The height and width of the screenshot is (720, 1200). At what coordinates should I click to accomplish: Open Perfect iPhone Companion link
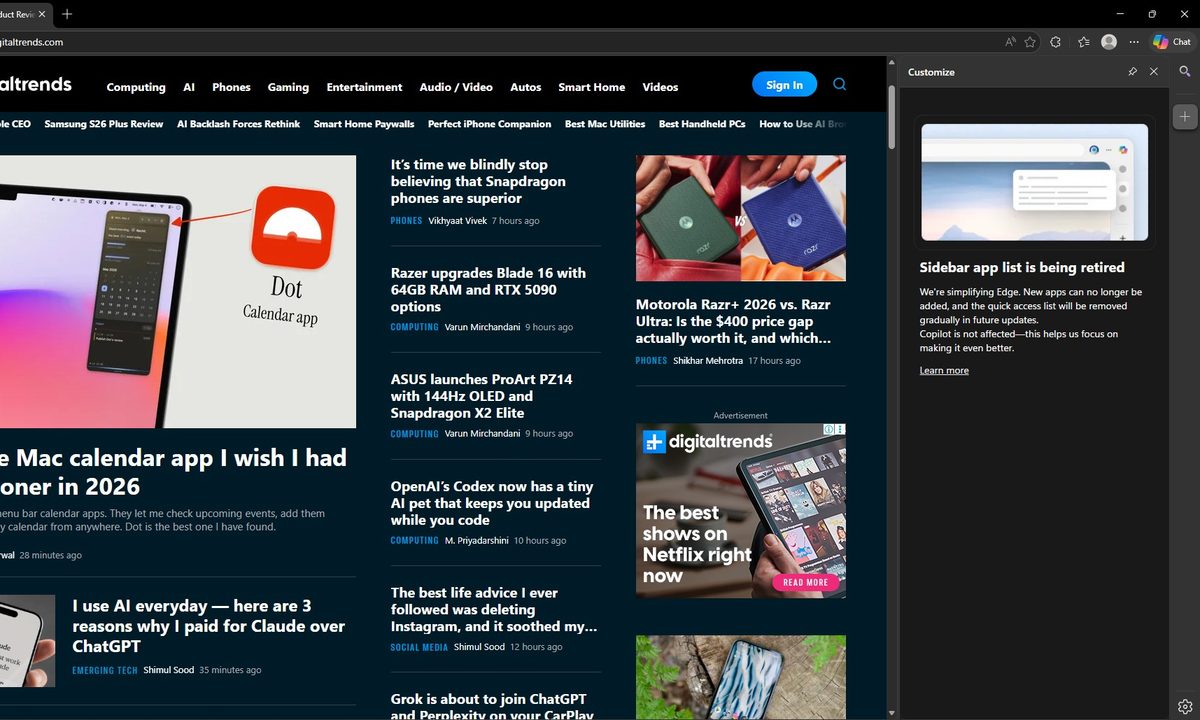coord(490,124)
